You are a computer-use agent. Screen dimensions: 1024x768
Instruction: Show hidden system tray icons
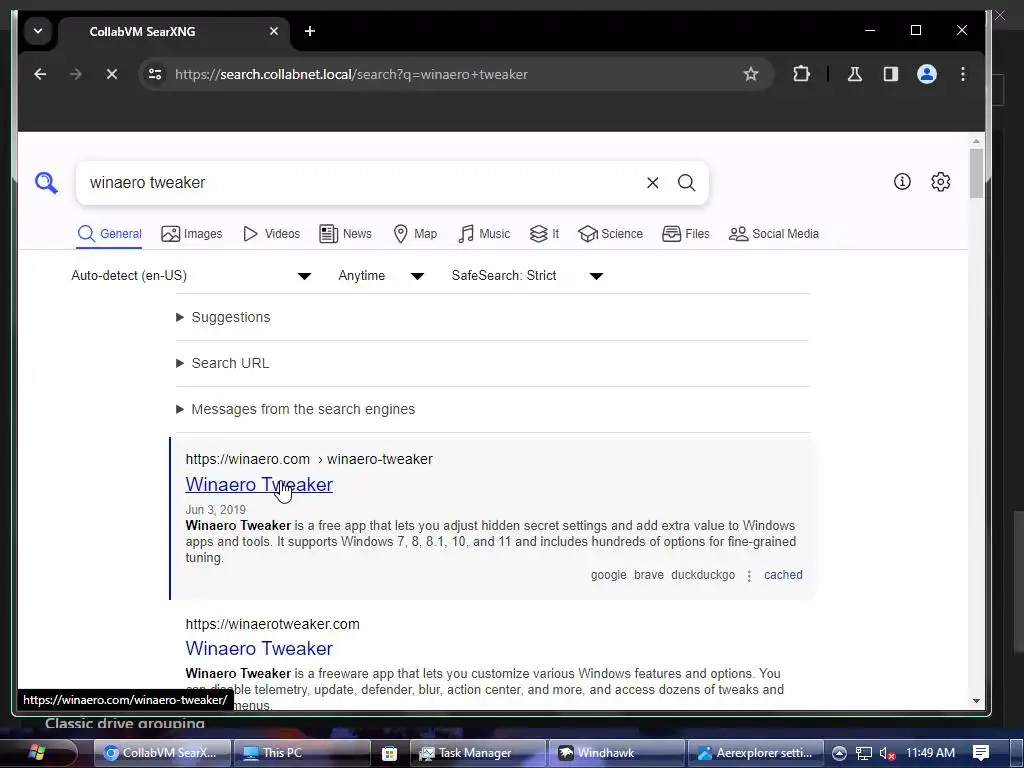click(839, 753)
